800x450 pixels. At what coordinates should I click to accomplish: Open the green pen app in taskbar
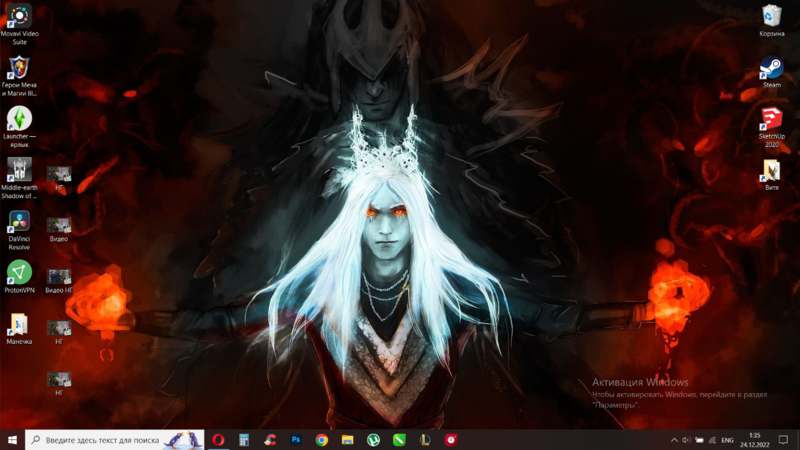399,440
